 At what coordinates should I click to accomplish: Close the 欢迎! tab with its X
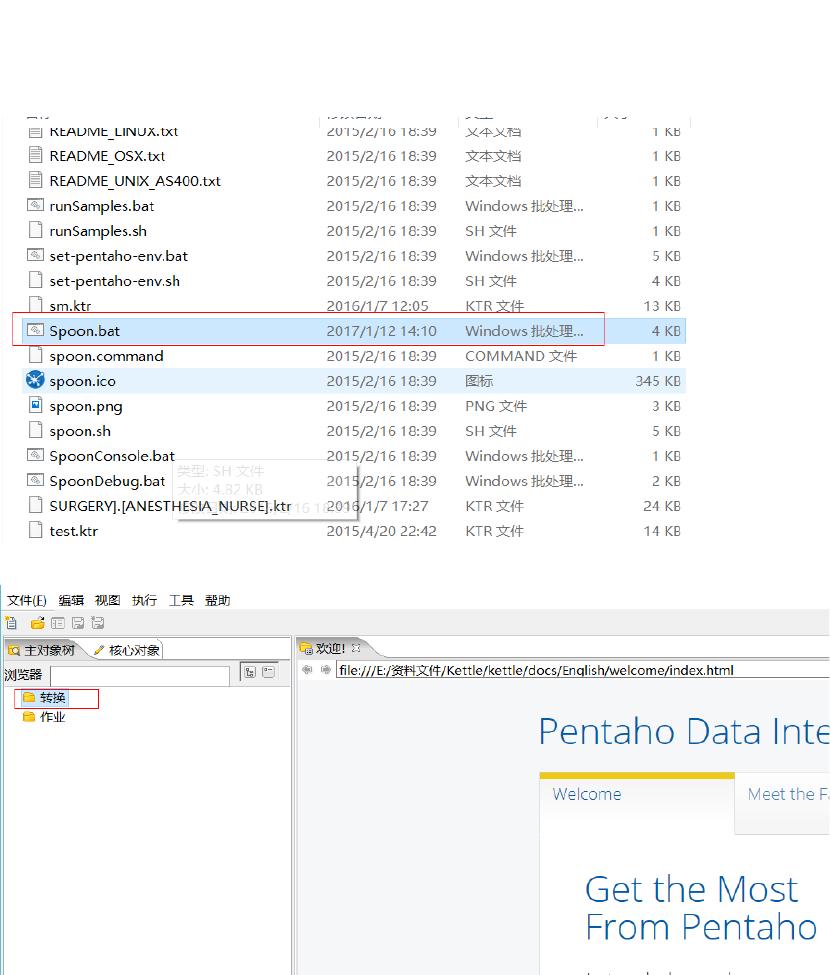(x=356, y=648)
